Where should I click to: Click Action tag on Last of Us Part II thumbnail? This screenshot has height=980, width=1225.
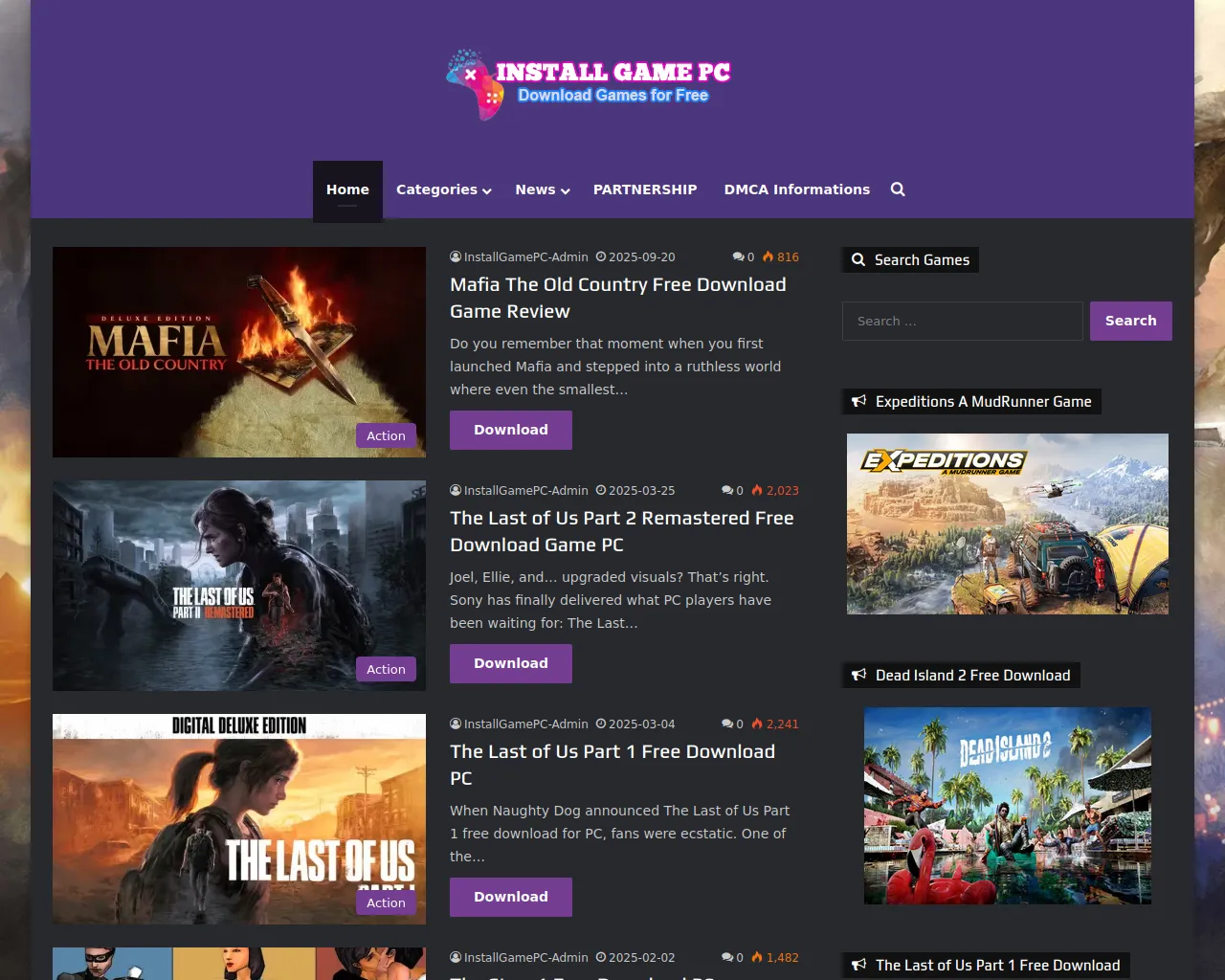tap(386, 669)
